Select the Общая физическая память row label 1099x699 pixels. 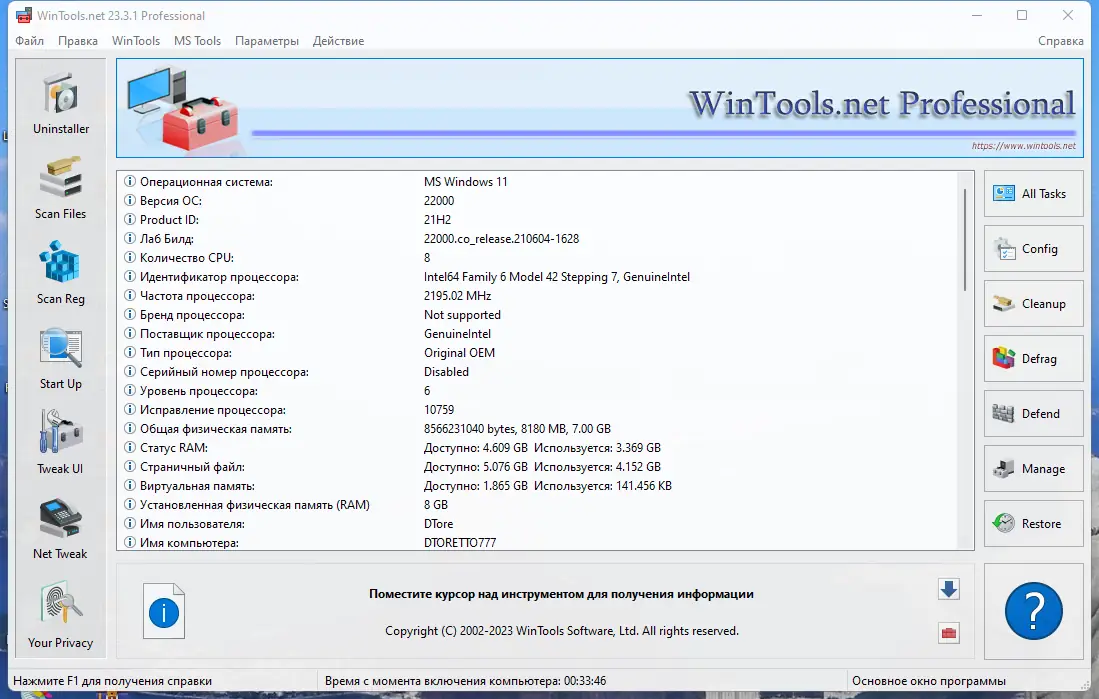(x=216, y=429)
